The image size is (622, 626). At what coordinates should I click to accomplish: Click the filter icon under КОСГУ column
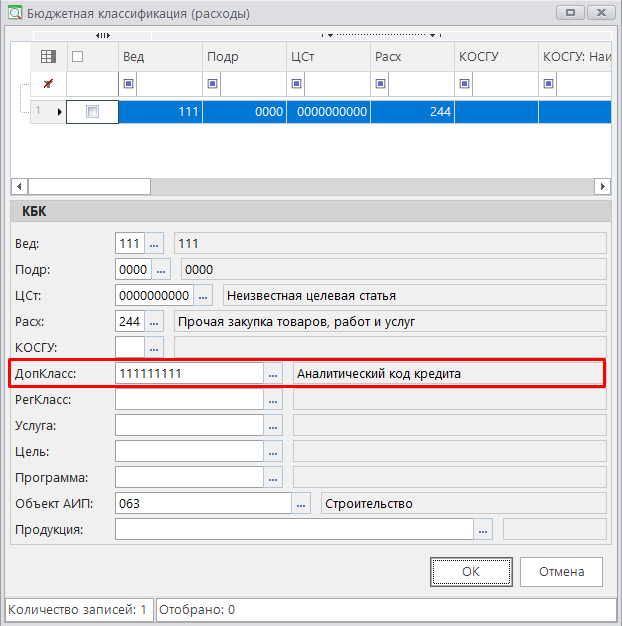coord(465,84)
